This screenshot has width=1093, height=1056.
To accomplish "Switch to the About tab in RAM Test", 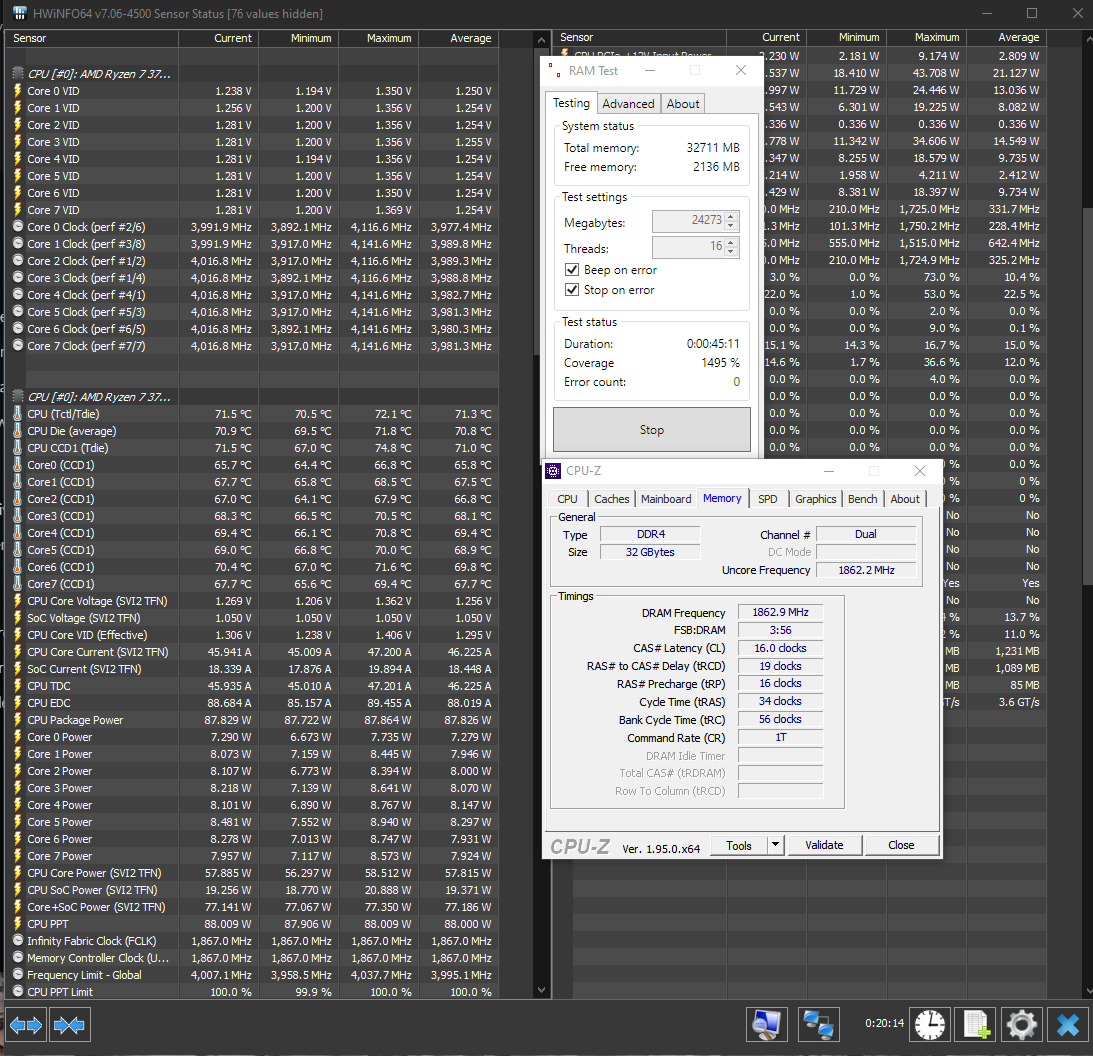I will (x=682, y=104).
